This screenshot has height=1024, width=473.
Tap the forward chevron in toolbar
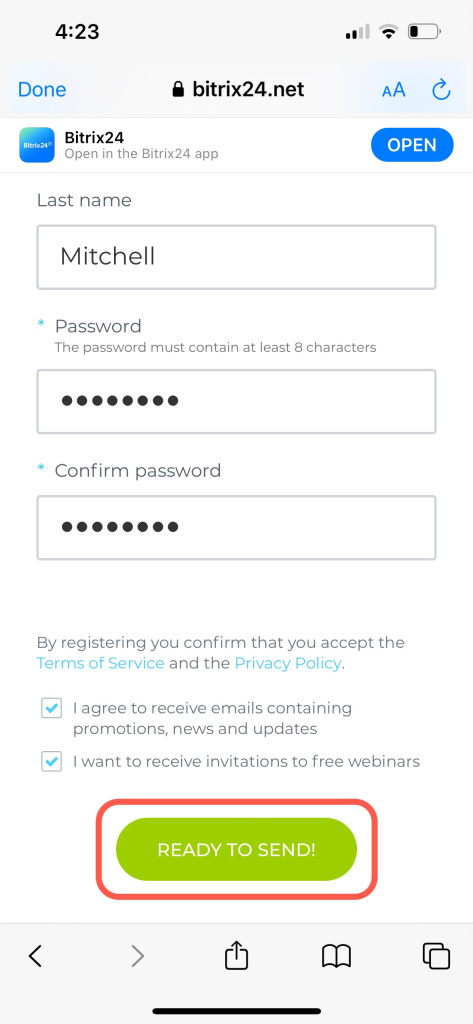point(137,956)
